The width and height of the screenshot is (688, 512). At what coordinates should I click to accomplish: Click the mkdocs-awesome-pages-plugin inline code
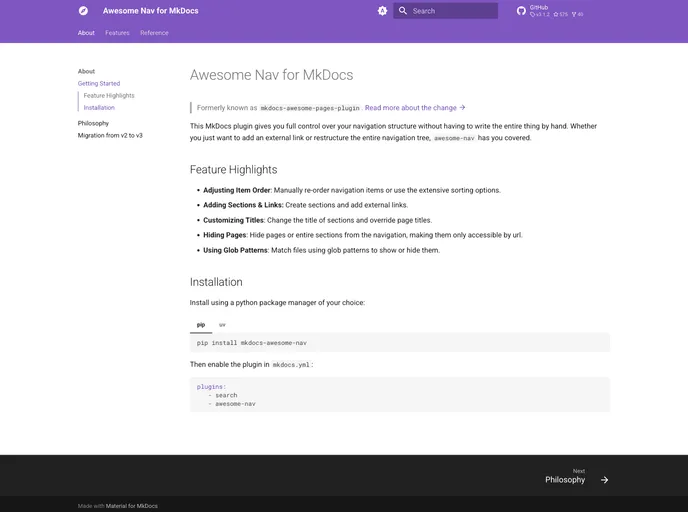[x=310, y=108]
